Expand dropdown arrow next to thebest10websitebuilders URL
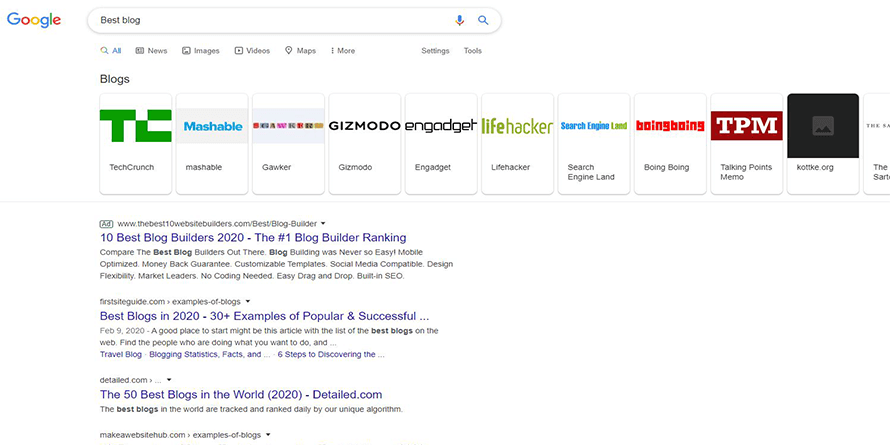This screenshot has width=890, height=445. point(323,224)
